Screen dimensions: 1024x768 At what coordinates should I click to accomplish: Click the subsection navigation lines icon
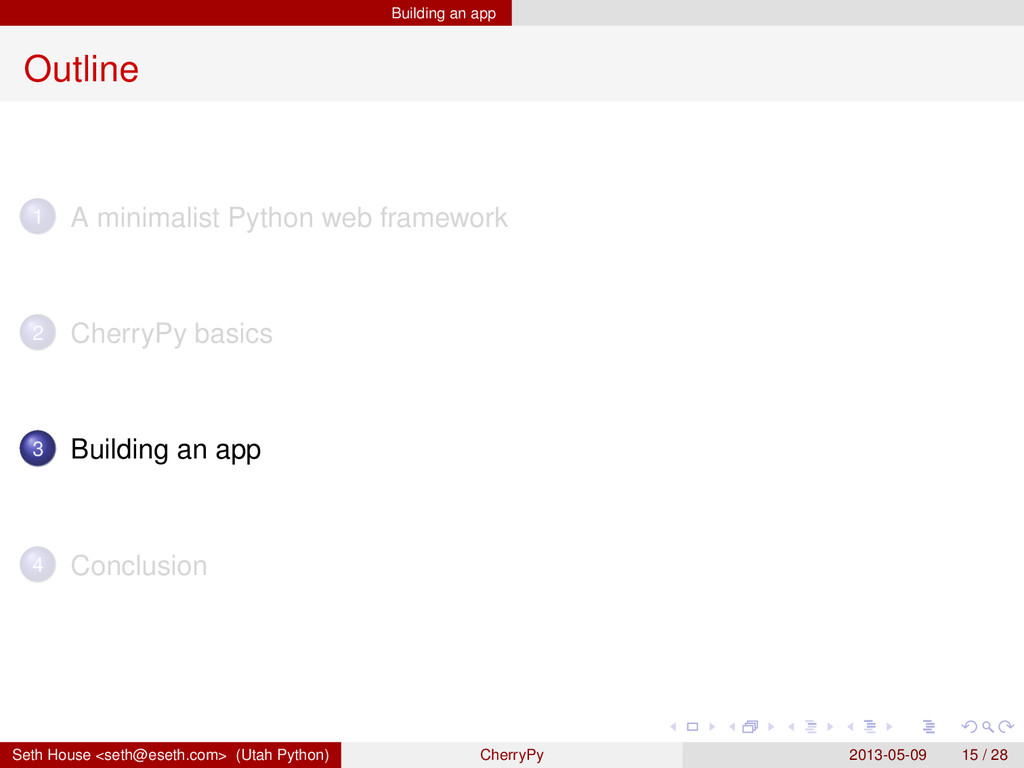click(811, 727)
